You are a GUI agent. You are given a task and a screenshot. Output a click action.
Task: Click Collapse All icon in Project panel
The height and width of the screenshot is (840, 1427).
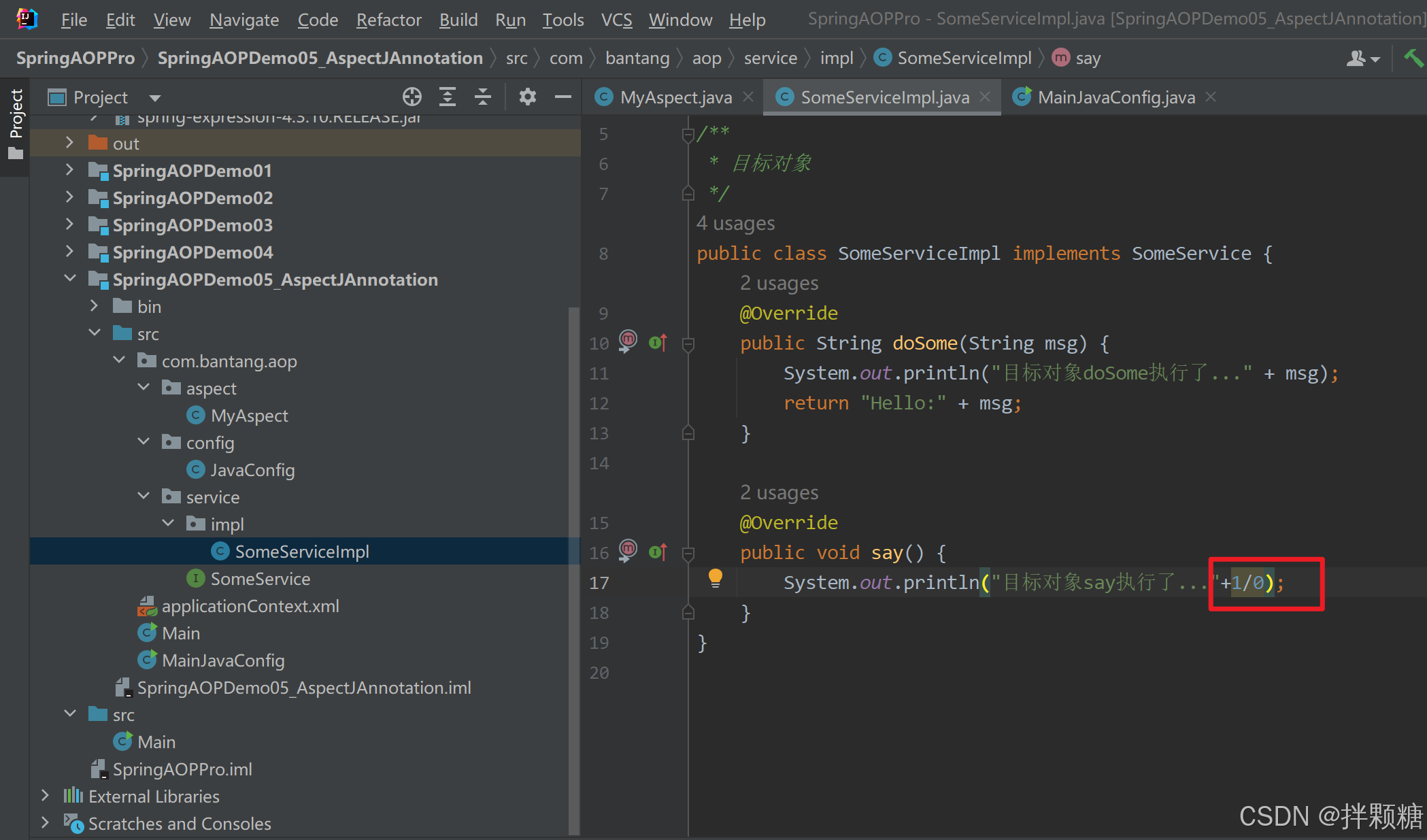point(483,97)
